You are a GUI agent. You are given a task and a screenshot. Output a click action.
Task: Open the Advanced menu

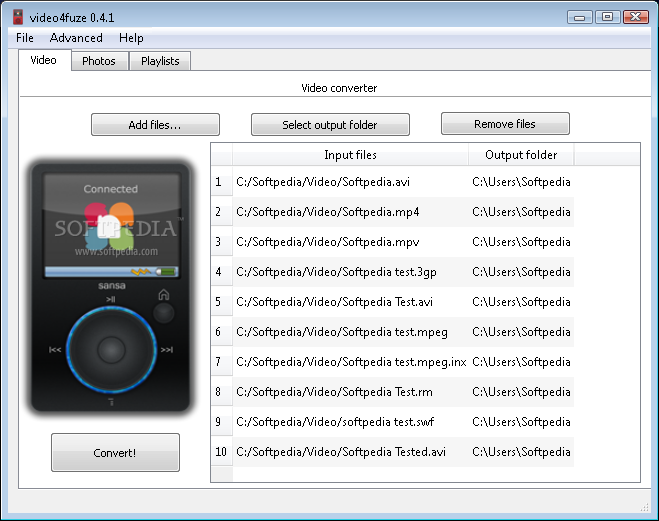point(76,38)
